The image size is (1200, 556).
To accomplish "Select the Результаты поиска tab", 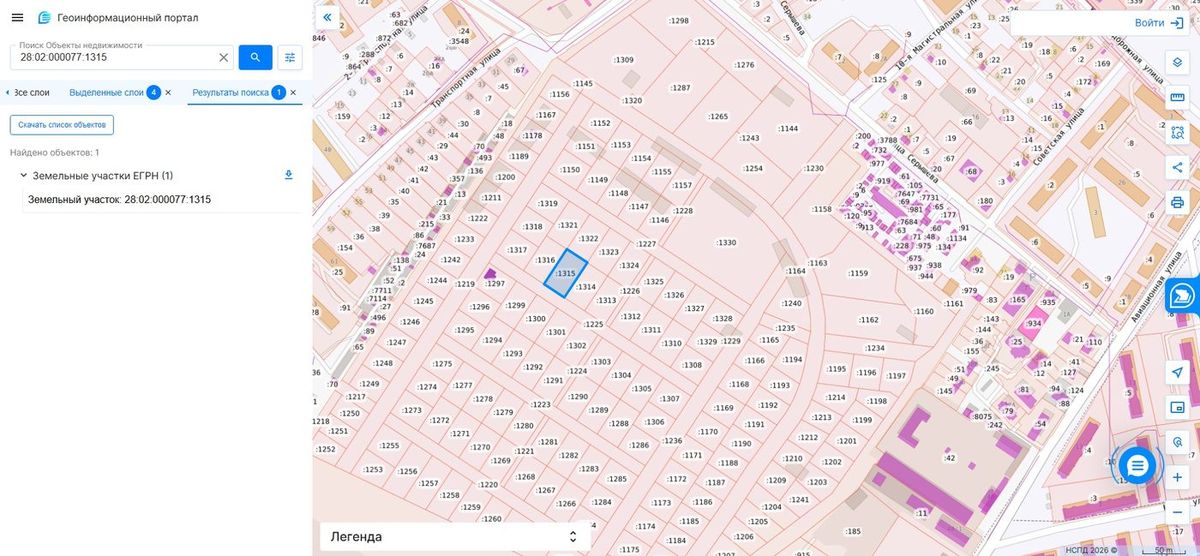I will point(230,92).
